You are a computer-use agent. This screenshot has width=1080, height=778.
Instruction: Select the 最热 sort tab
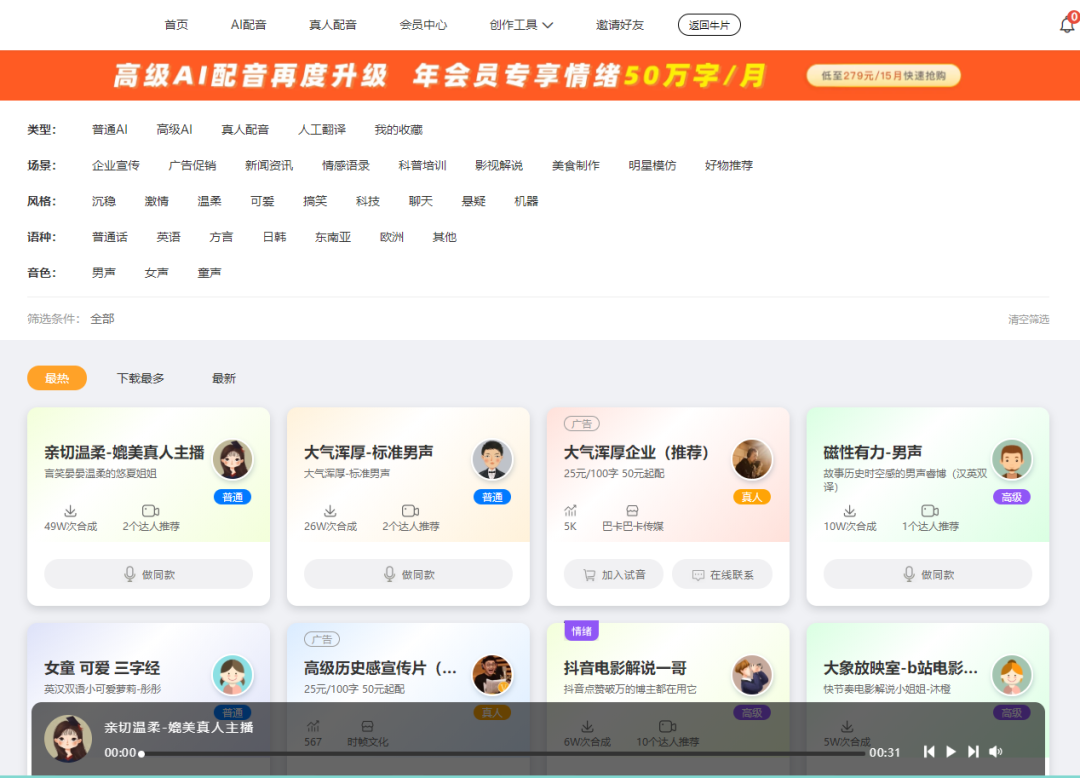coord(57,378)
